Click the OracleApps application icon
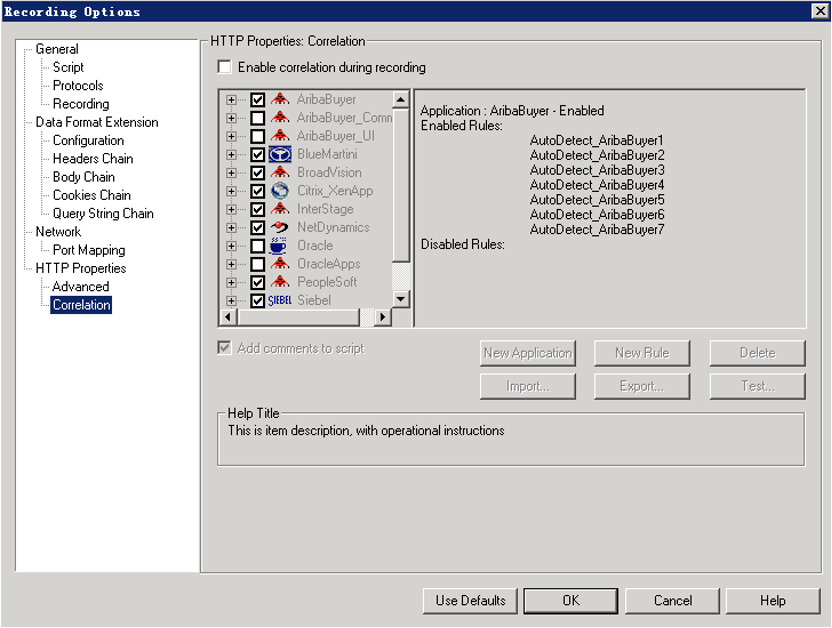 [280, 264]
